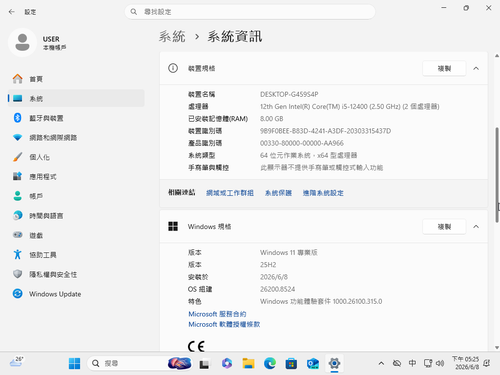Viewport: 500px width, 375px height.
Task: Open File Explorer from taskbar
Action: 248,363
